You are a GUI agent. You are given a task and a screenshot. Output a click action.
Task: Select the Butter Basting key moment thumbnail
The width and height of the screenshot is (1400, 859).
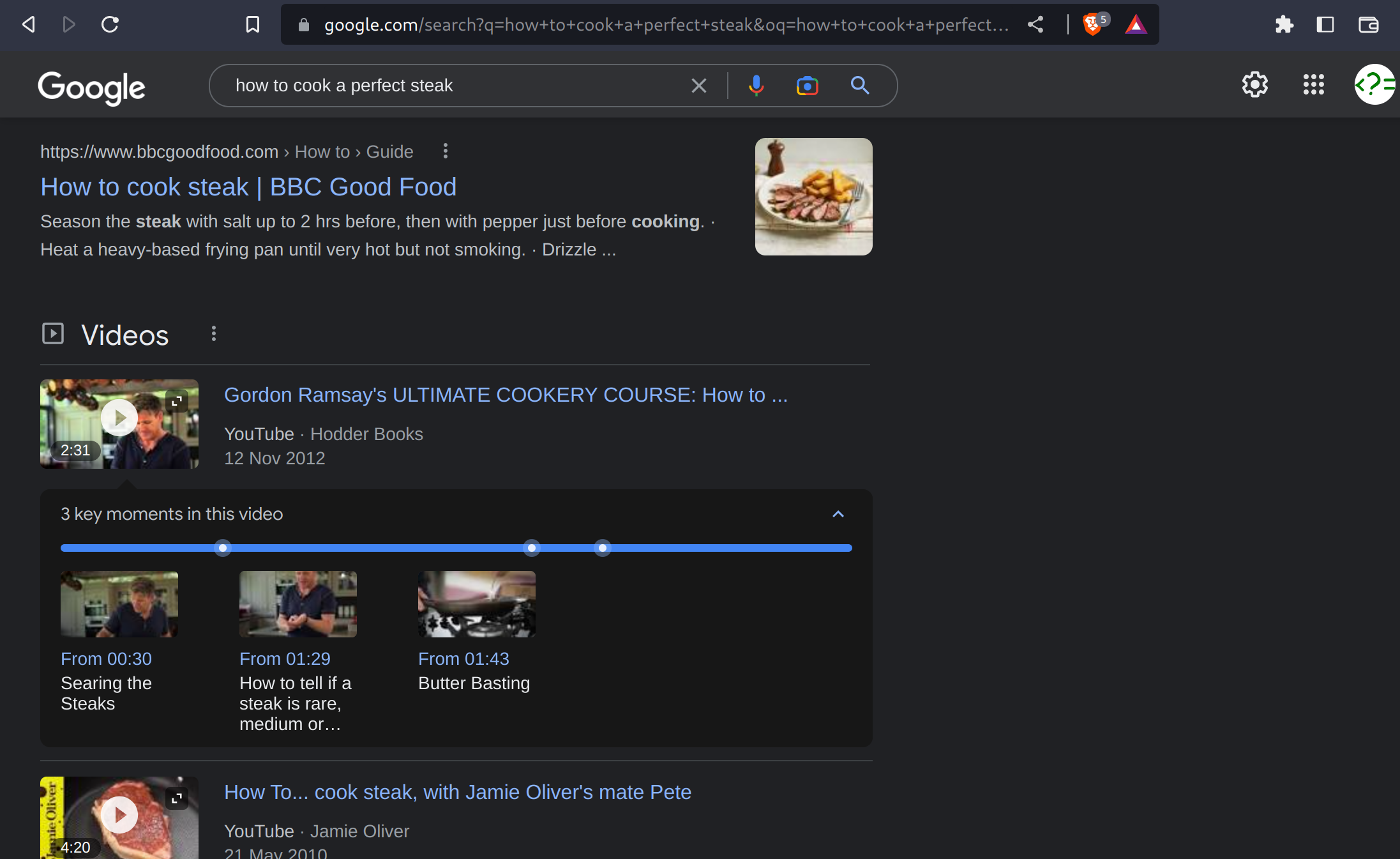pyautogui.click(x=476, y=604)
